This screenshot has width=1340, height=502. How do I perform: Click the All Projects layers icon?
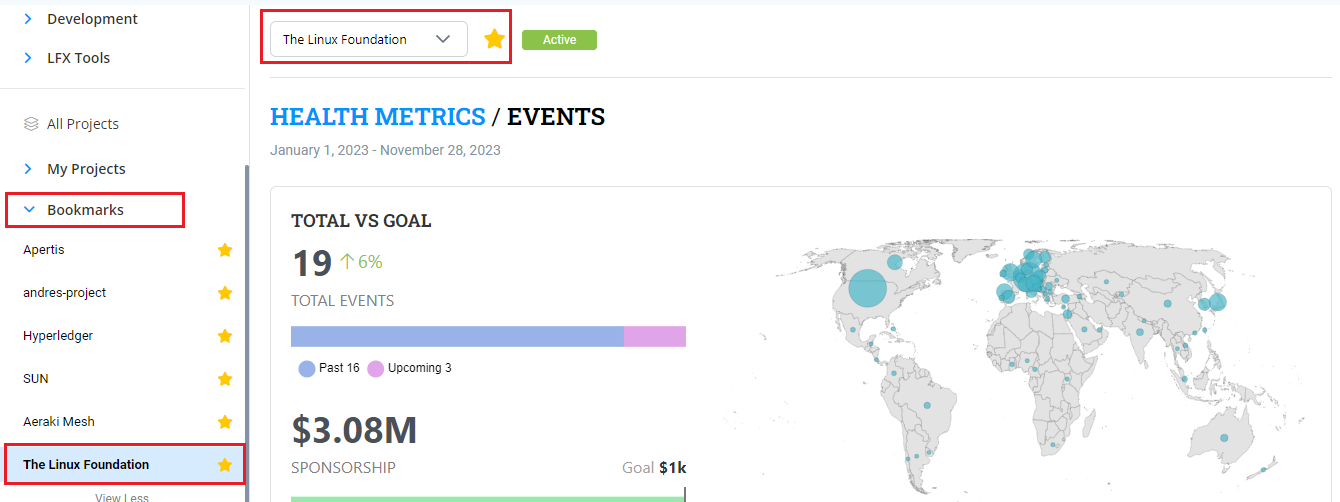click(x=31, y=124)
